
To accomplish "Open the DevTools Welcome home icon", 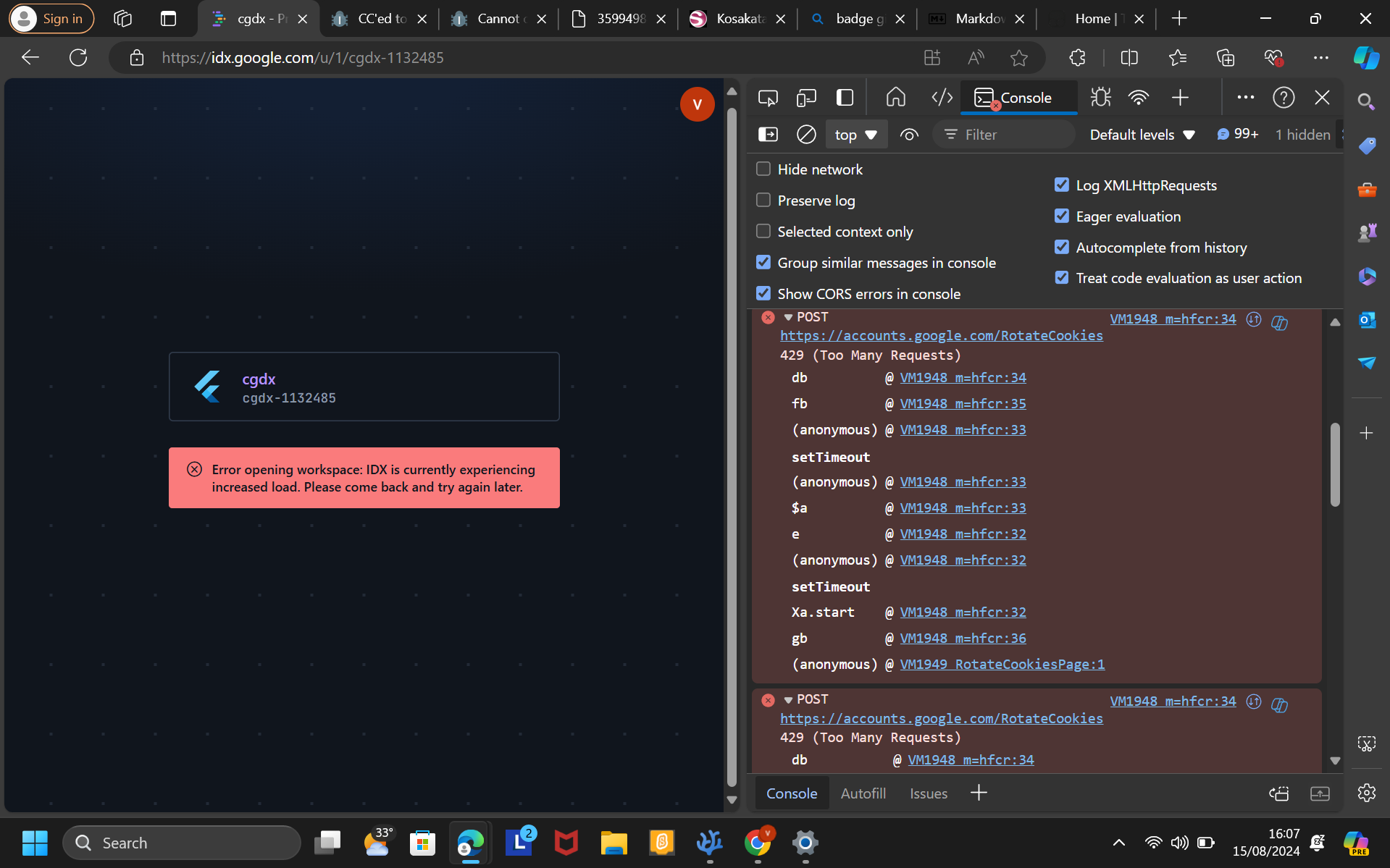I will [896, 98].
